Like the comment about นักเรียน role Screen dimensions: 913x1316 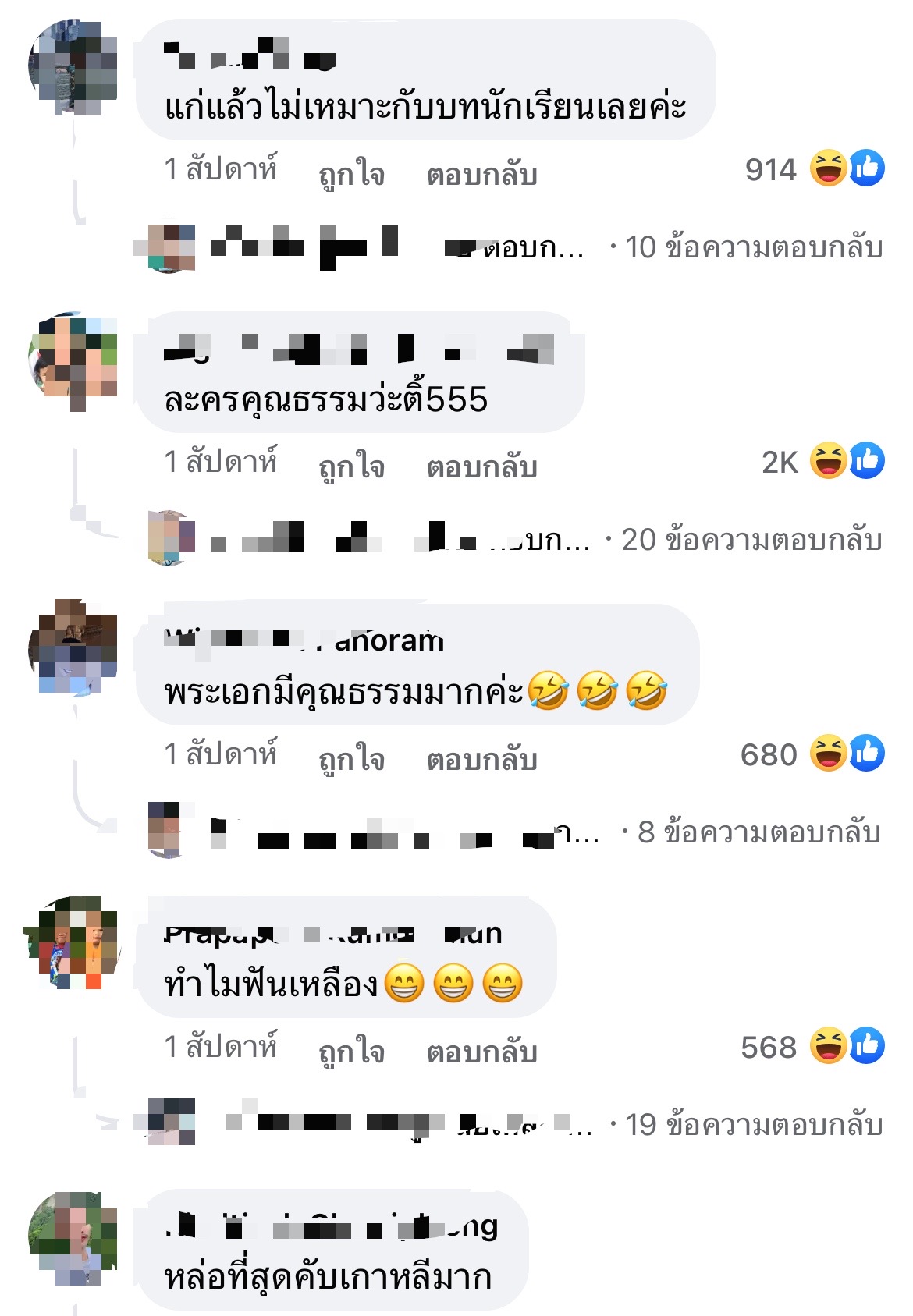[x=351, y=174]
